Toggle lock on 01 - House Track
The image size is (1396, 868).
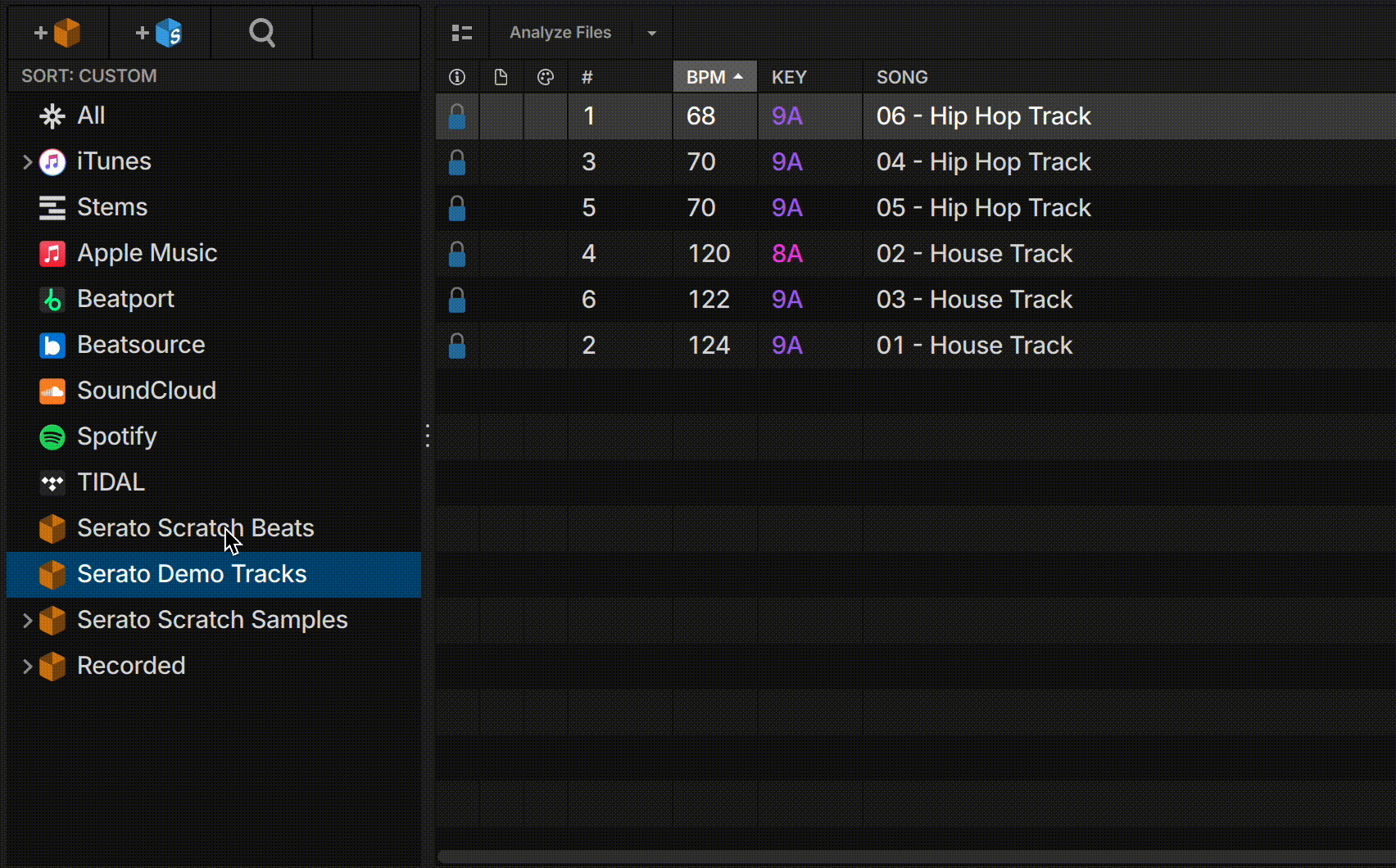coord(457,346)
